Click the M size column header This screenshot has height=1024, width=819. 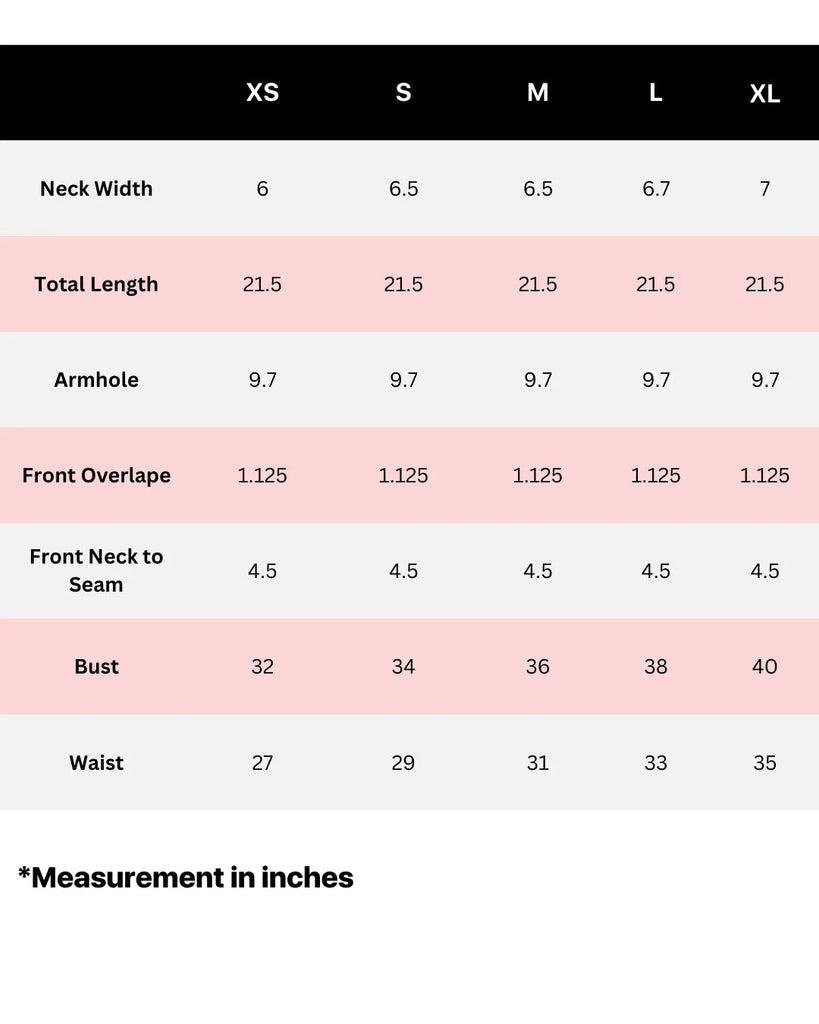click(x=538, y=93)
